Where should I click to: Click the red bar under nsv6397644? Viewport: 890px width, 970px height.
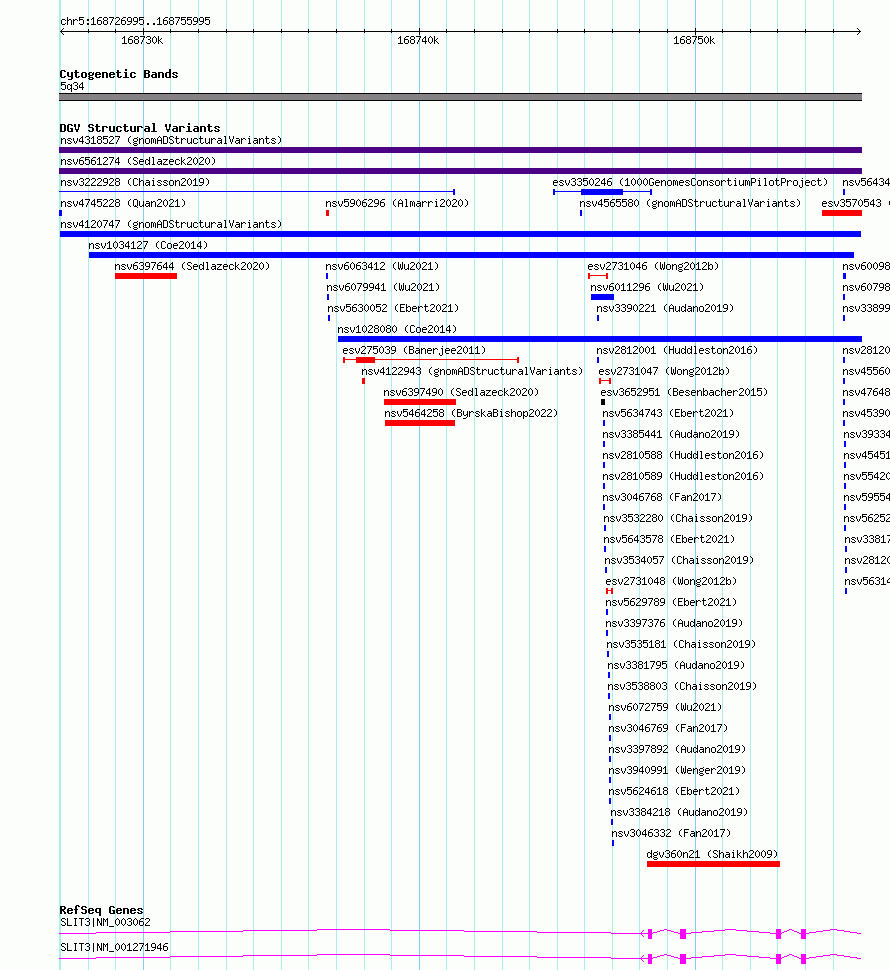point(146,276)
